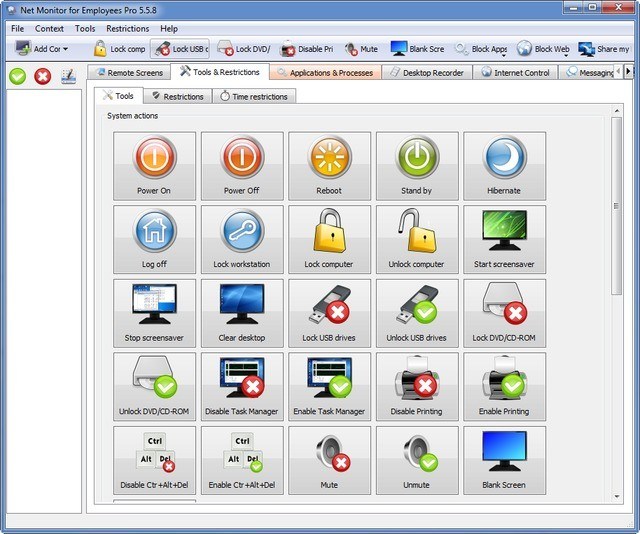Reboot the selected computers
The image size is (640, 534).
pos(329,165)
